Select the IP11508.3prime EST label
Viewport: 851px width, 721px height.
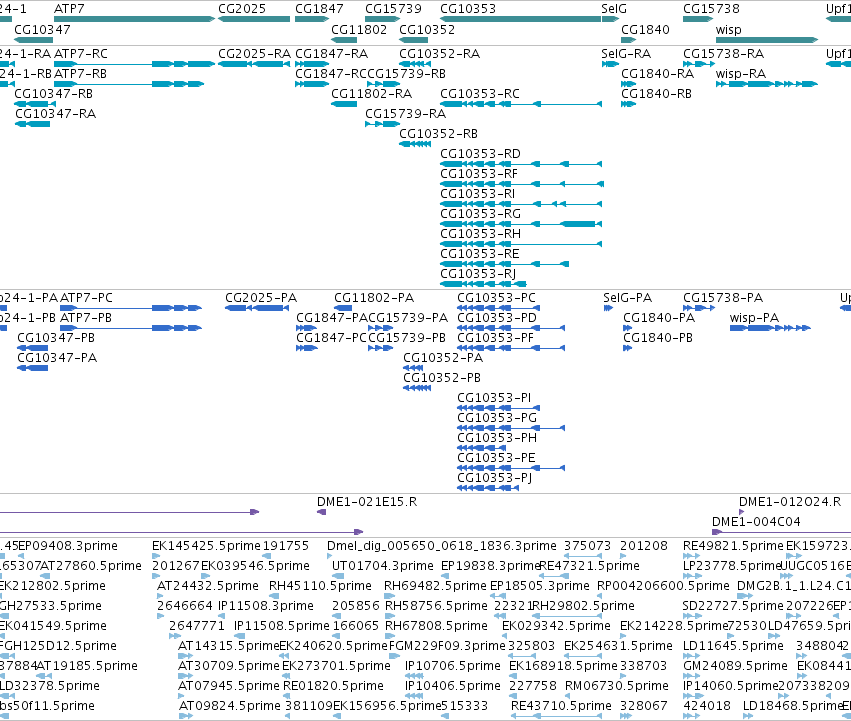click(x=266, y=606)
